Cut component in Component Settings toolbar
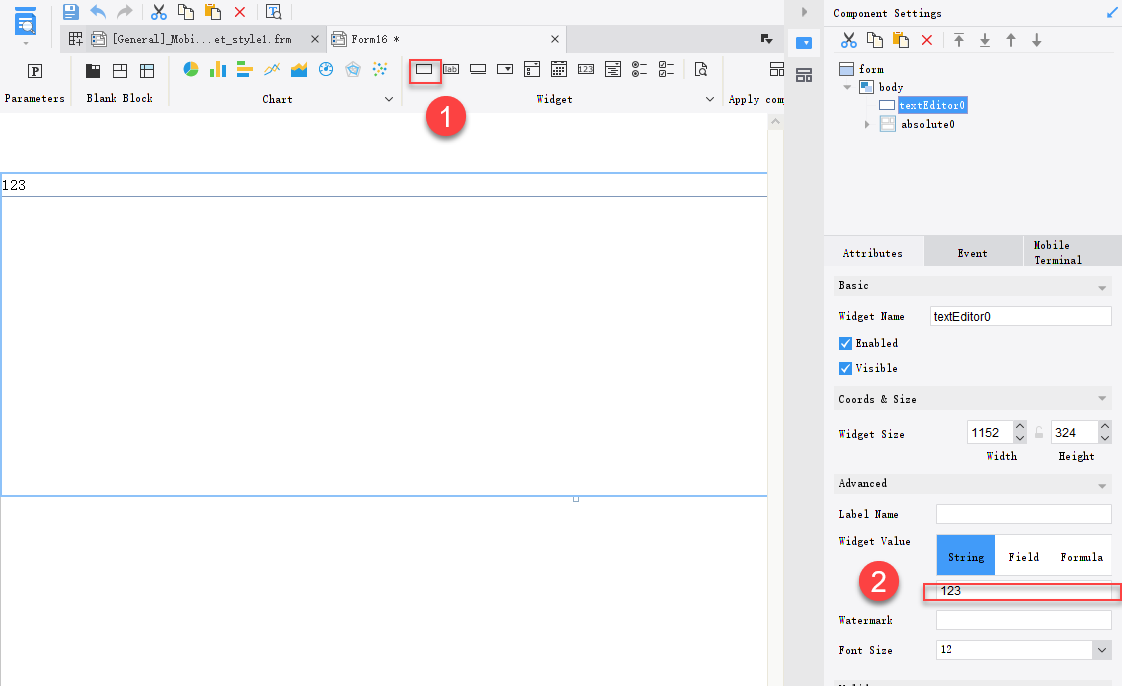The image size is (1122, 686). click(849, 40)
